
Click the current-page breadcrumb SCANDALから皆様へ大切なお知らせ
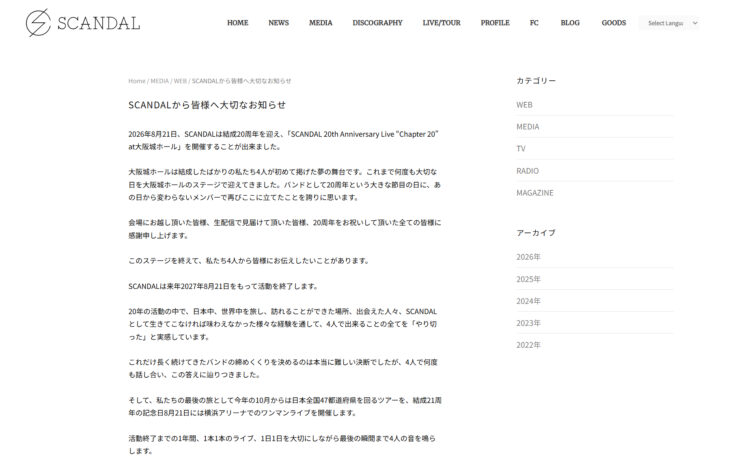[x=241, y=81]
